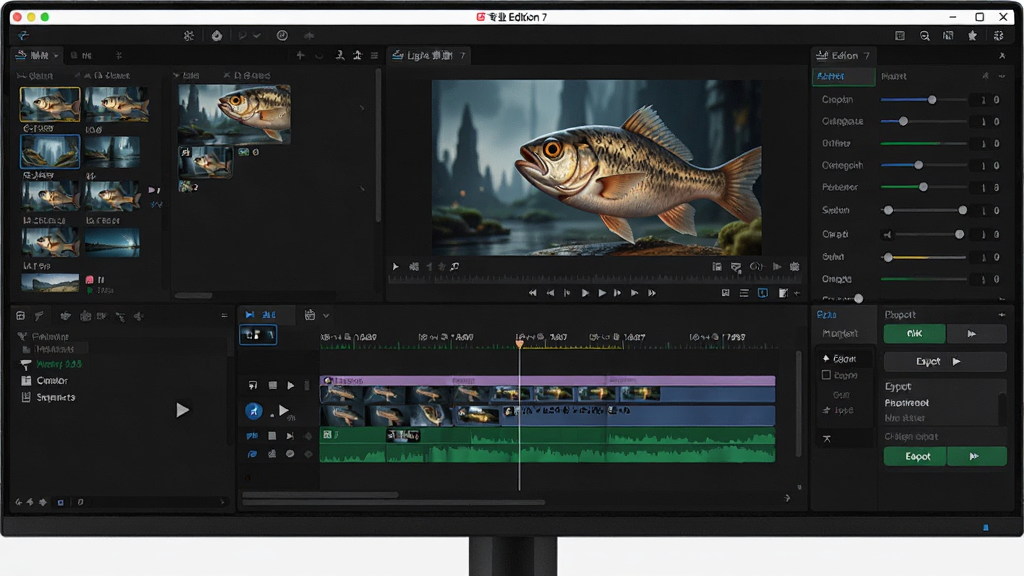Image resolution: width=1024 pixels, height=576 pixels.
Task: Click the large white play triangle in the lower-left panel
Action: [x=183, y=410]
